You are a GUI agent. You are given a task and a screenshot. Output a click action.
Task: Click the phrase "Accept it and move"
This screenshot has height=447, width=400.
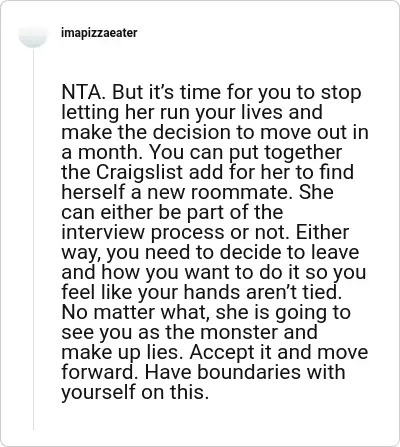(x=279, y=352)
